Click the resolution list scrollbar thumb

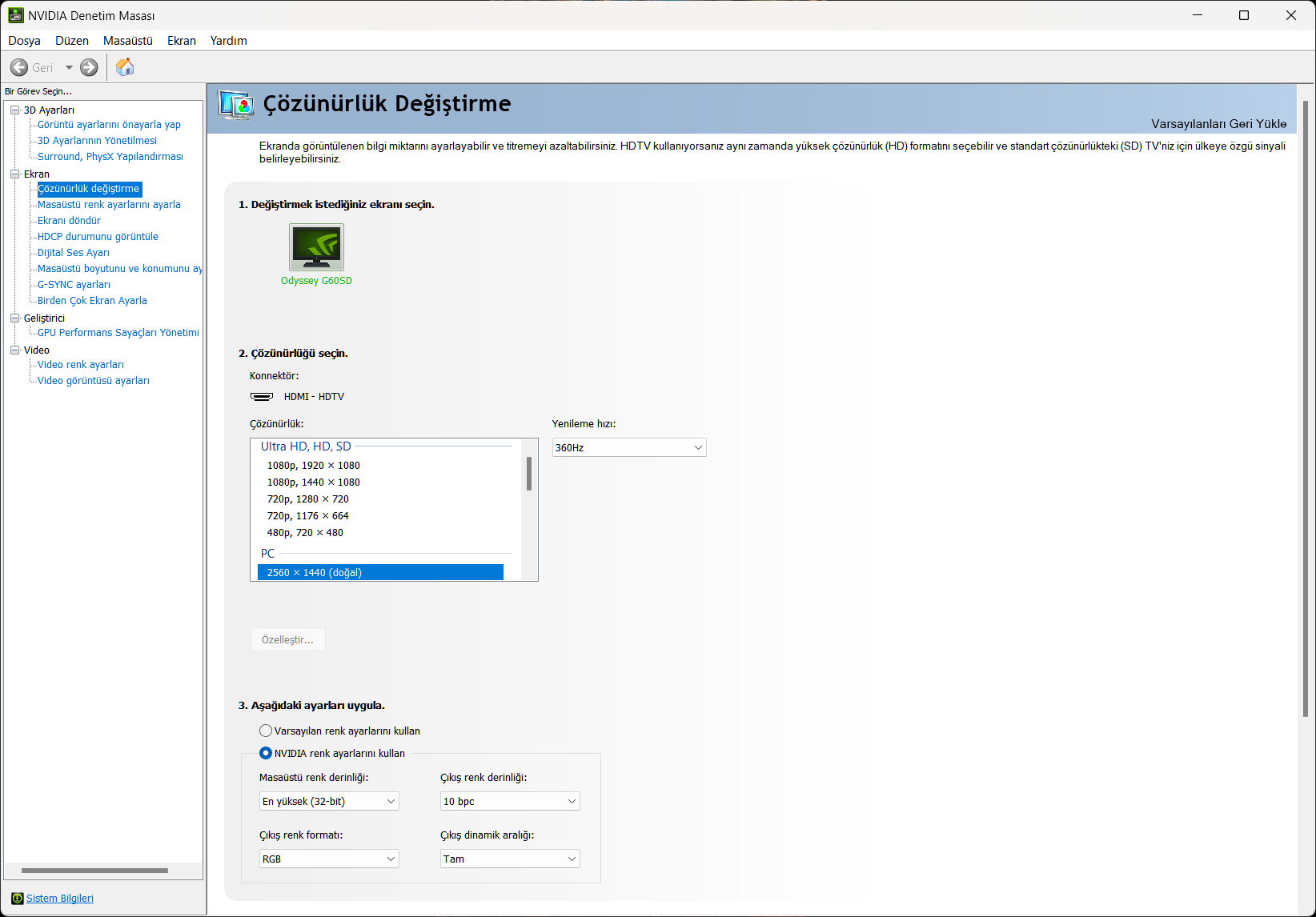(529, 474)
